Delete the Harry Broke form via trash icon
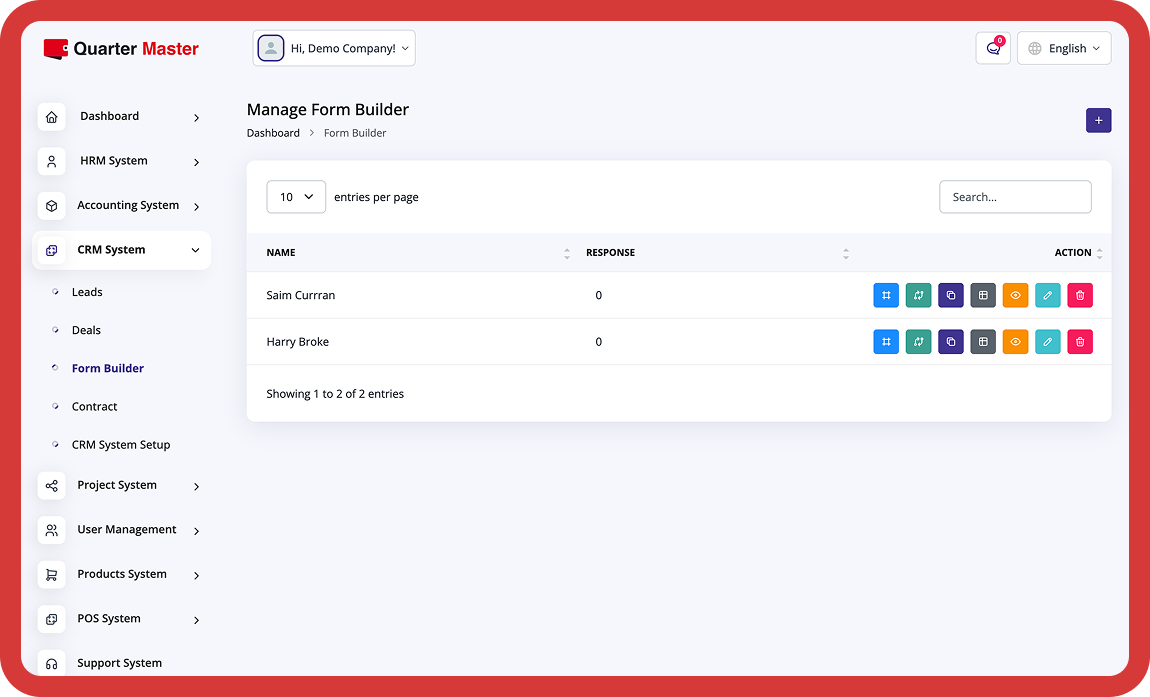 point(1080,341)
